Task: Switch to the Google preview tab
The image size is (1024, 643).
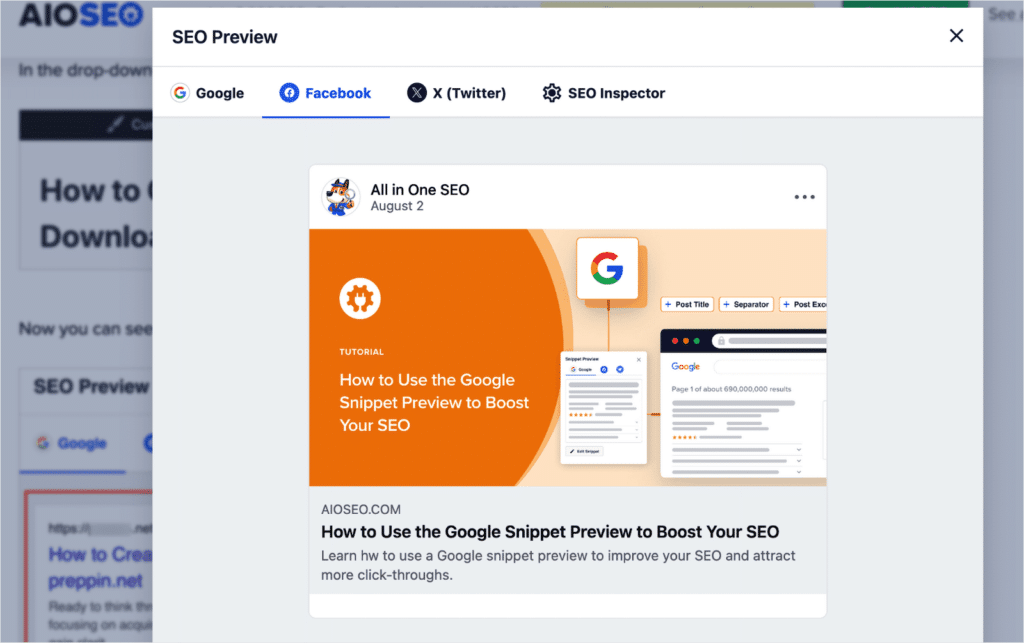Action: tap(208, 93)
